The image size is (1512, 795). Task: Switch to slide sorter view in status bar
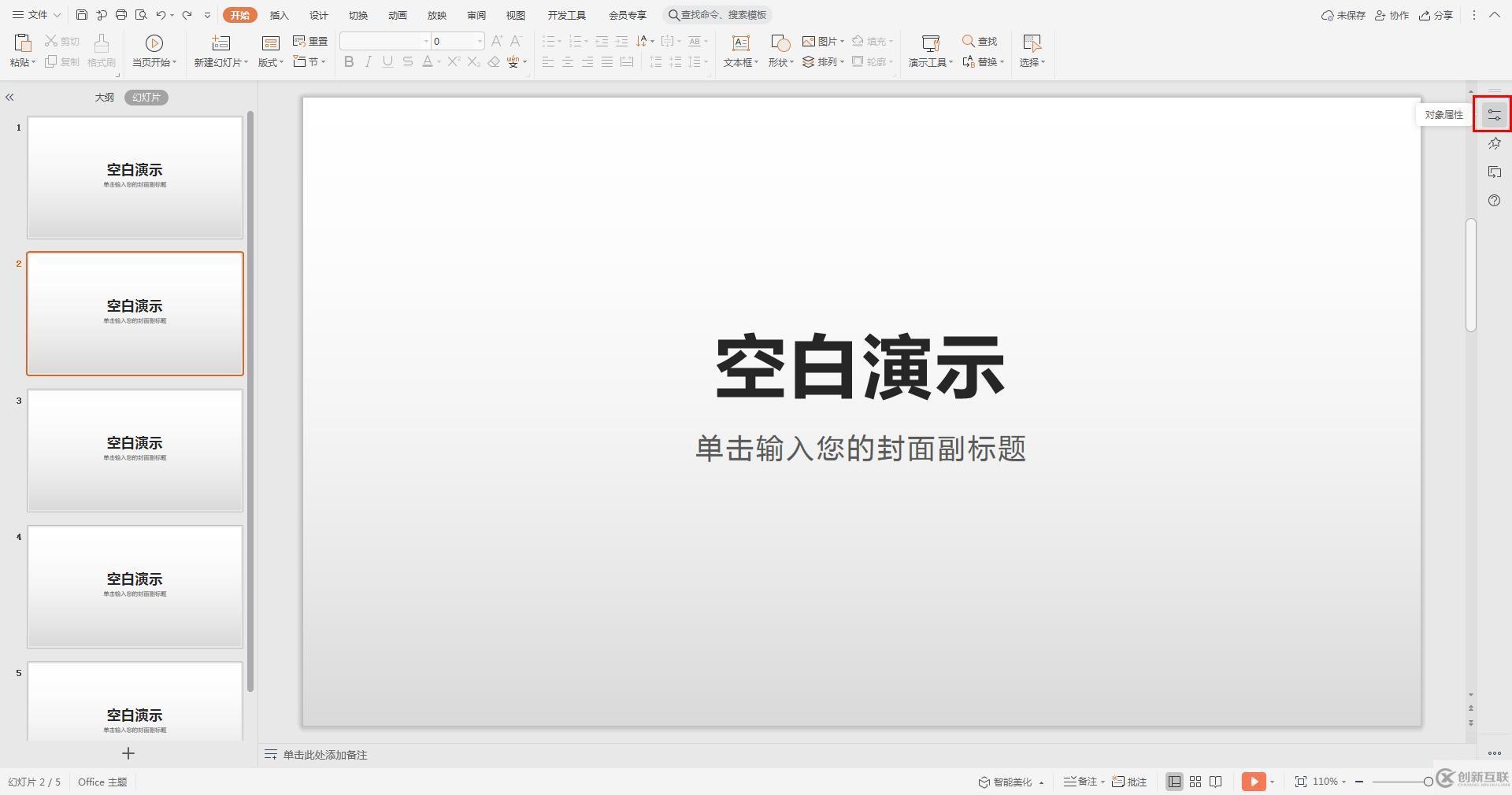(x=1195, y=782)
